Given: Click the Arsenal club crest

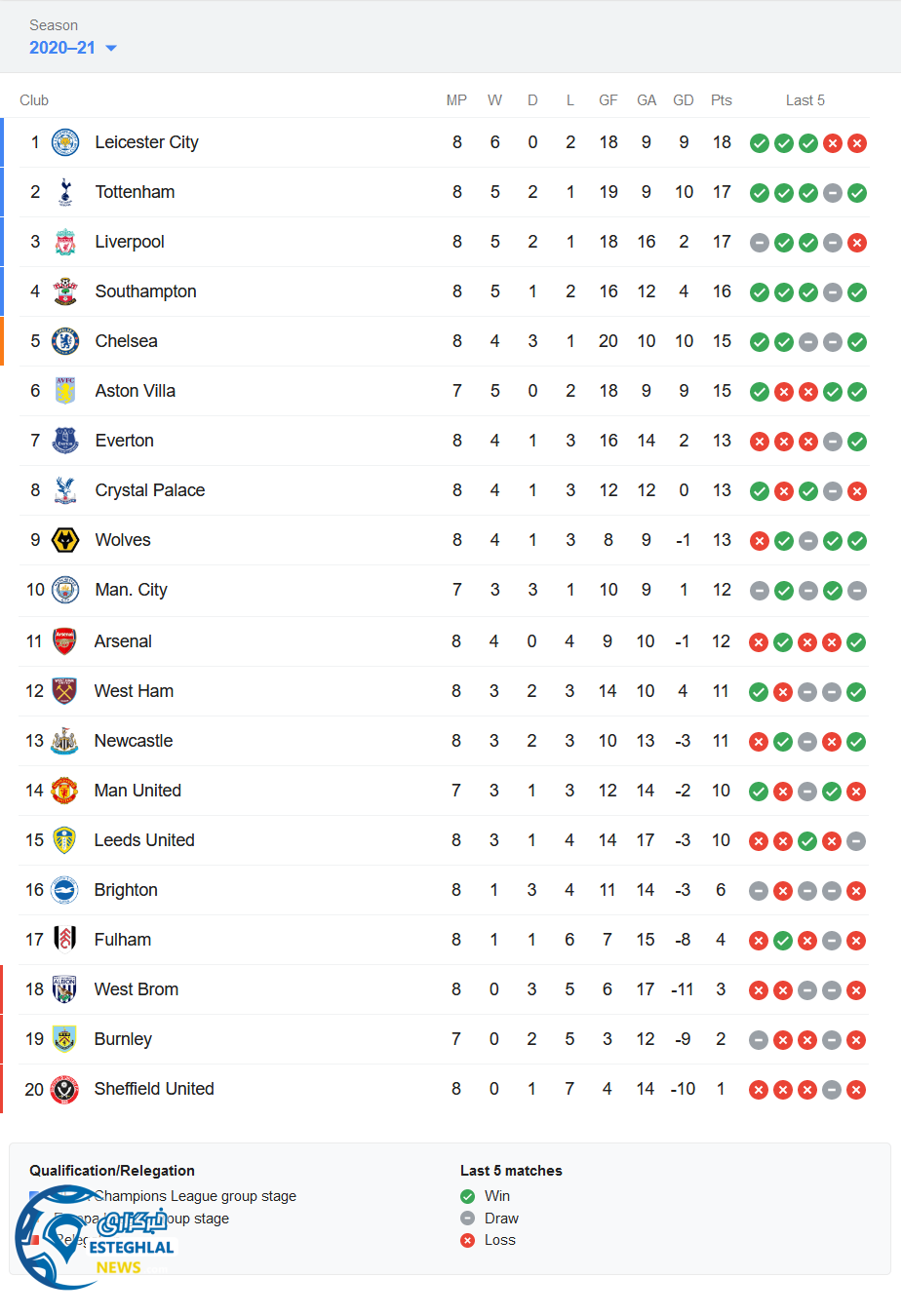Looking at the screenshot, I should pyautogui.click(x=64, y=641).
